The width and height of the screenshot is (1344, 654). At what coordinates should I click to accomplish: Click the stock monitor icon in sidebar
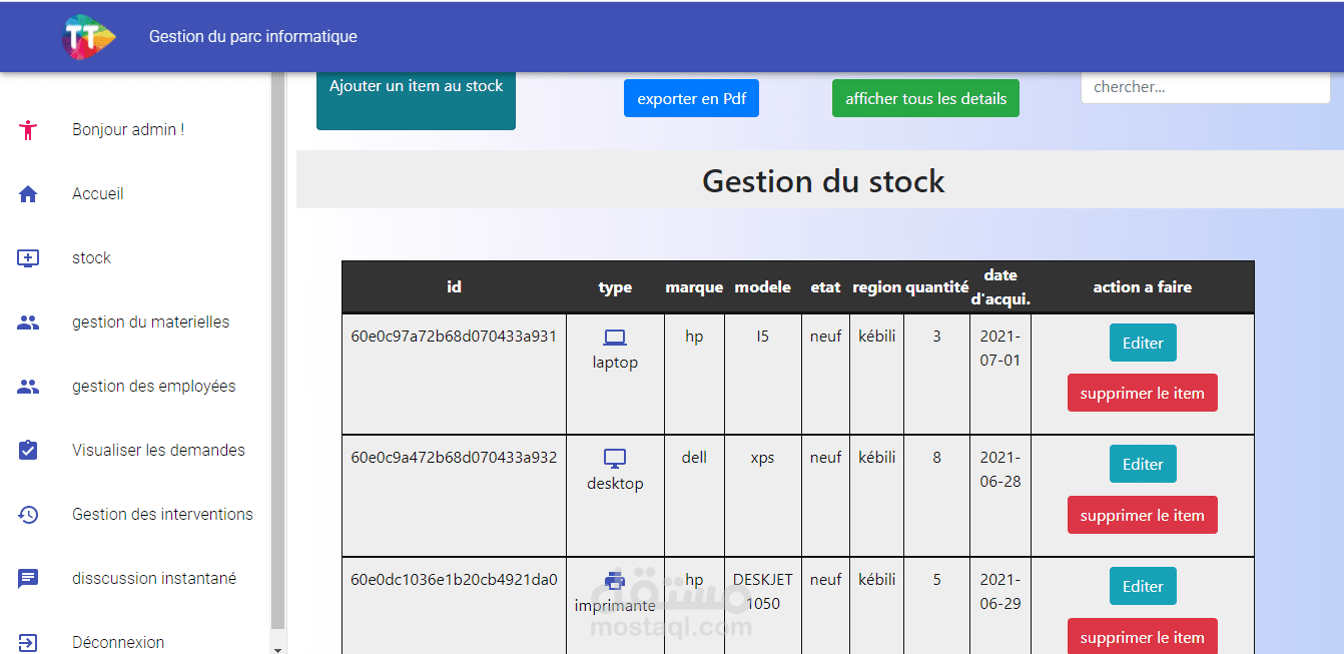click(28, 258)
